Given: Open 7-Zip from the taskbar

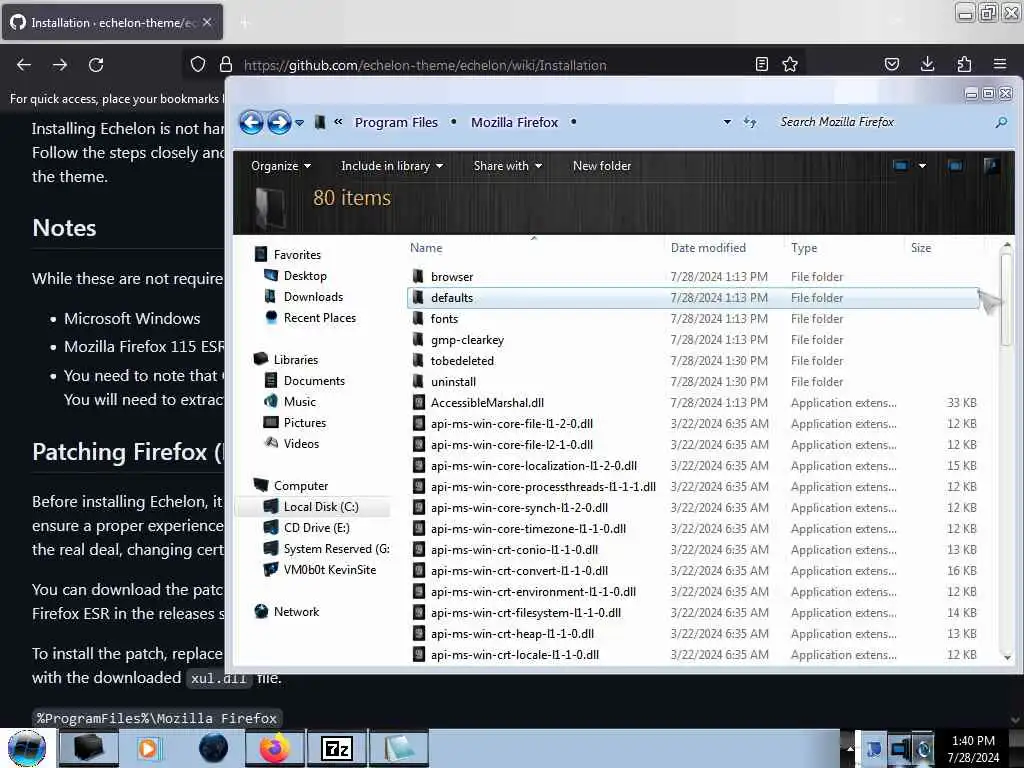Looking at the screenshot, I should click(x=338, y=748).
